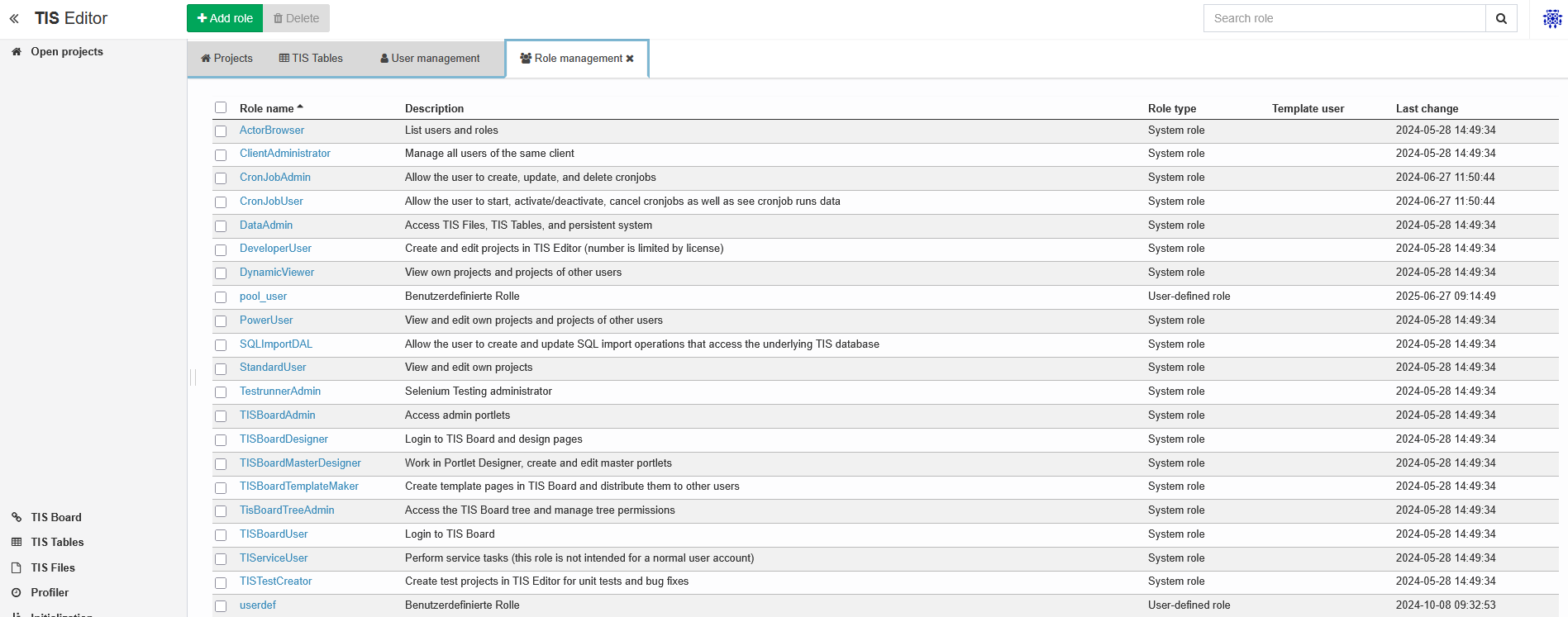Click into the Search role field
This screenshot has height=617, width=1568.
[x=1344, y=18]
